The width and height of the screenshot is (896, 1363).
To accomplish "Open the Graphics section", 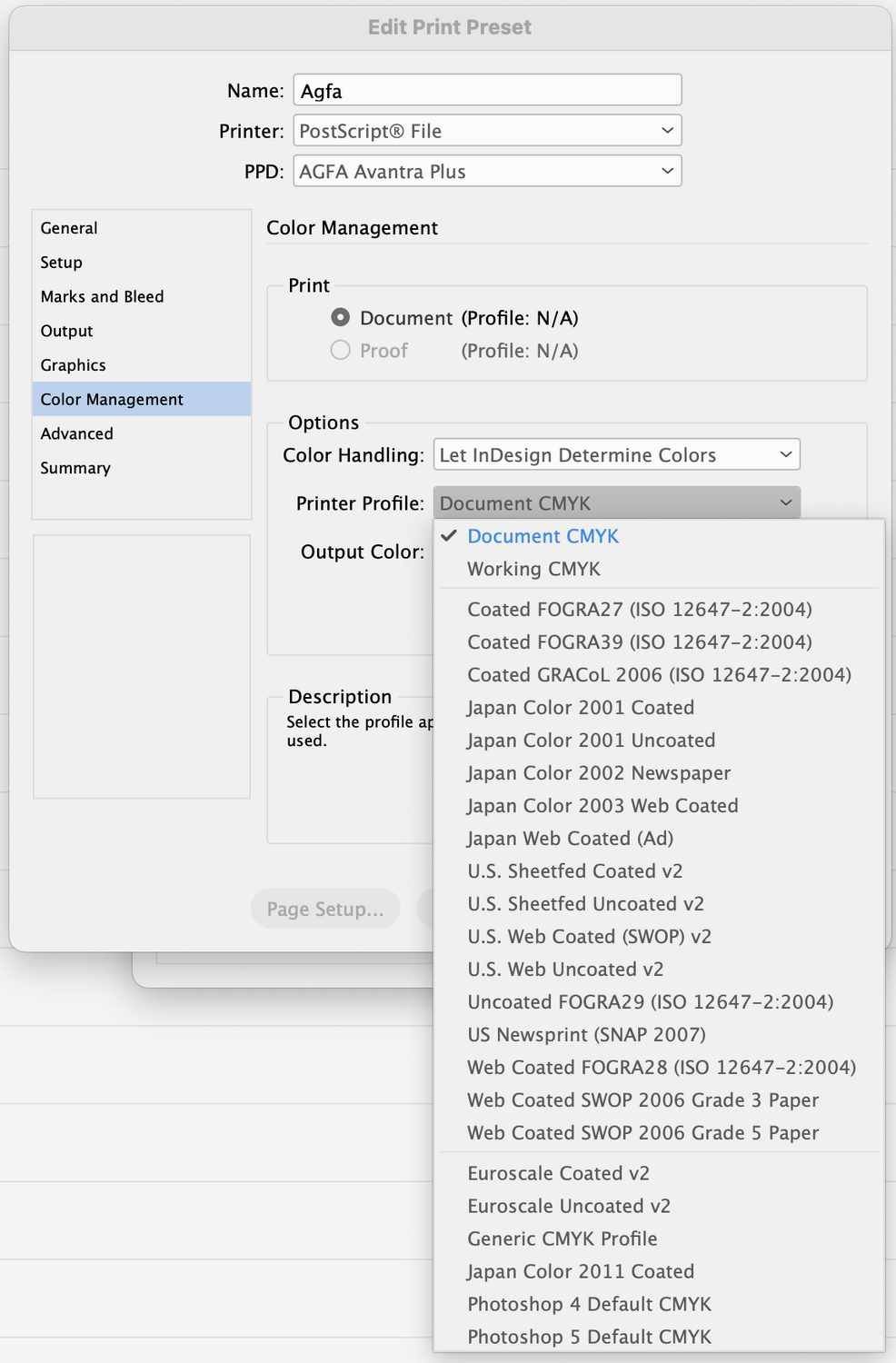I will pyautogui.click(x=73, y=365).
